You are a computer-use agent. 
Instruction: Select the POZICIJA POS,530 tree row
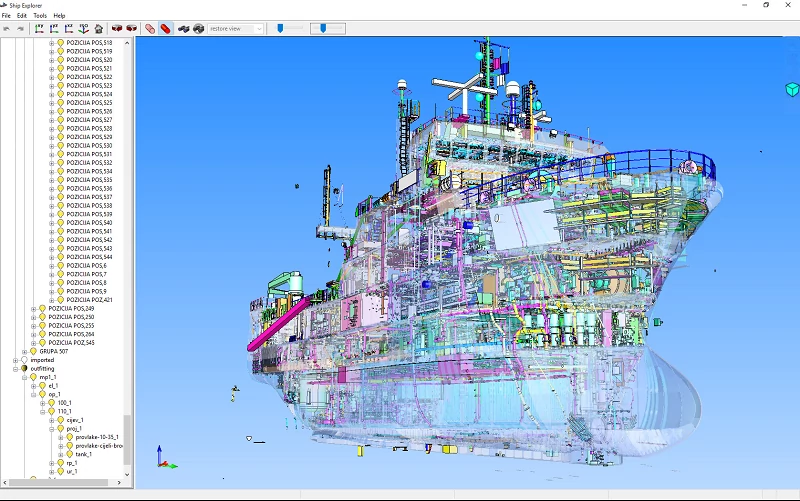tap(89, 145)
